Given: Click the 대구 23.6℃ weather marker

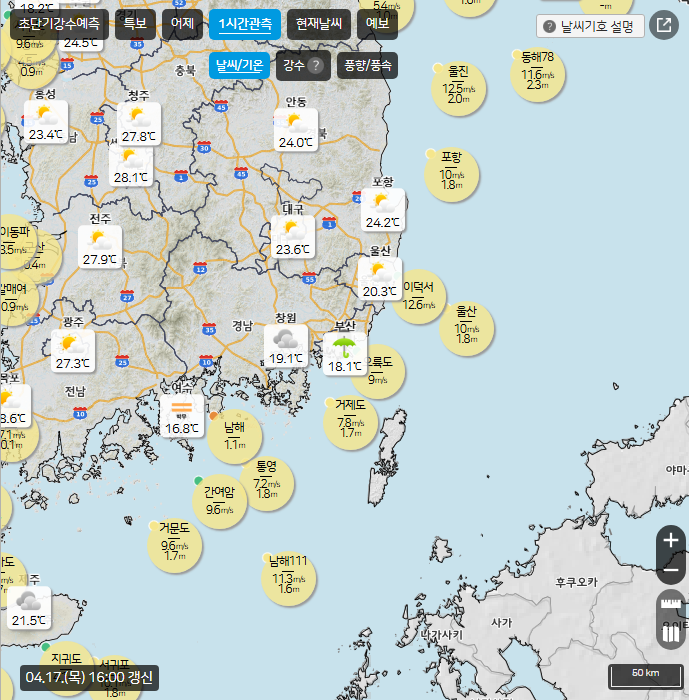Looking at the screenshot, I should (x=292, y=237).
